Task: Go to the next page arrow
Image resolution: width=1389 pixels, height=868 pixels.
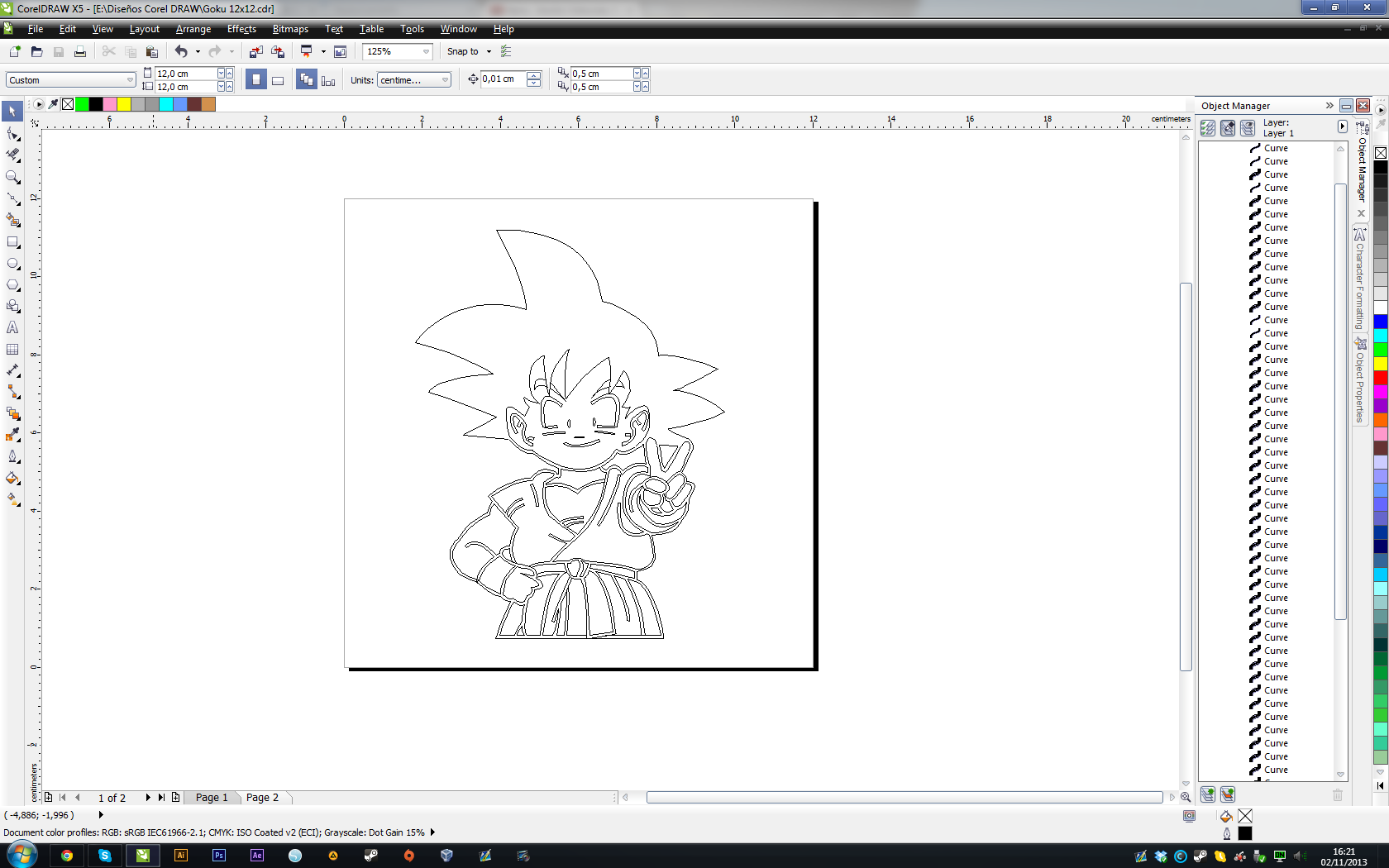Action: tap(148, 798)
